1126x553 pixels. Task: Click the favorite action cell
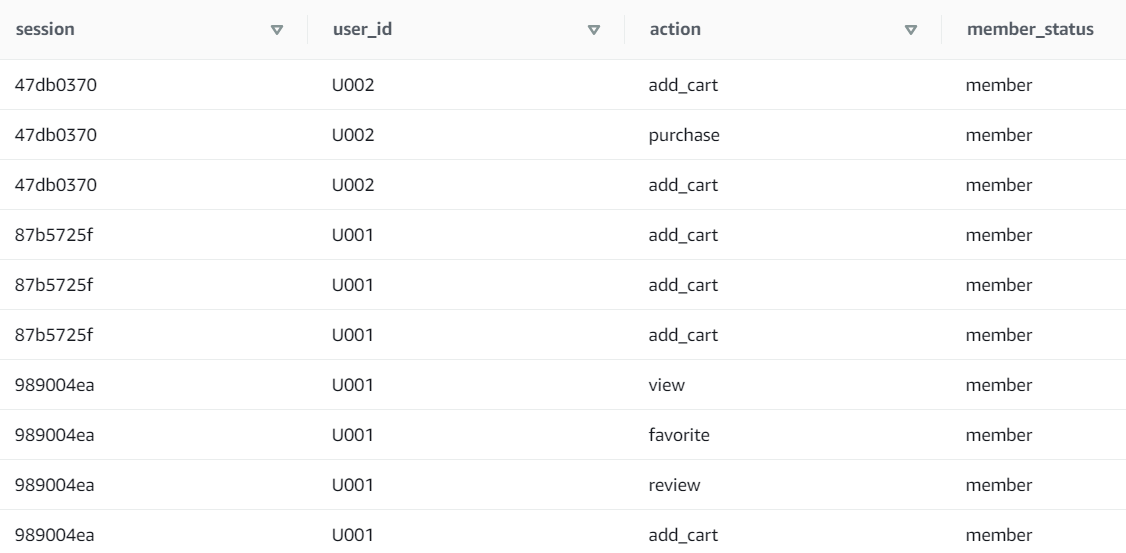pos(680,435)
